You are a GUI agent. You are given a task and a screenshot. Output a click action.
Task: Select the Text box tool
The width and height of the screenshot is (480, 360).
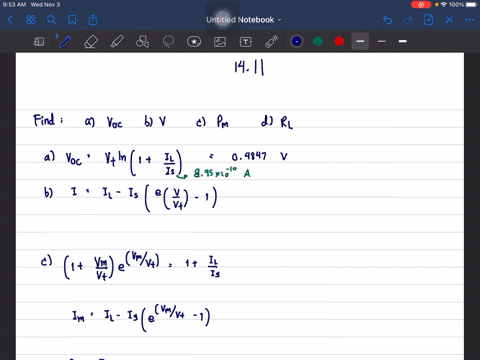pos(246,42)
